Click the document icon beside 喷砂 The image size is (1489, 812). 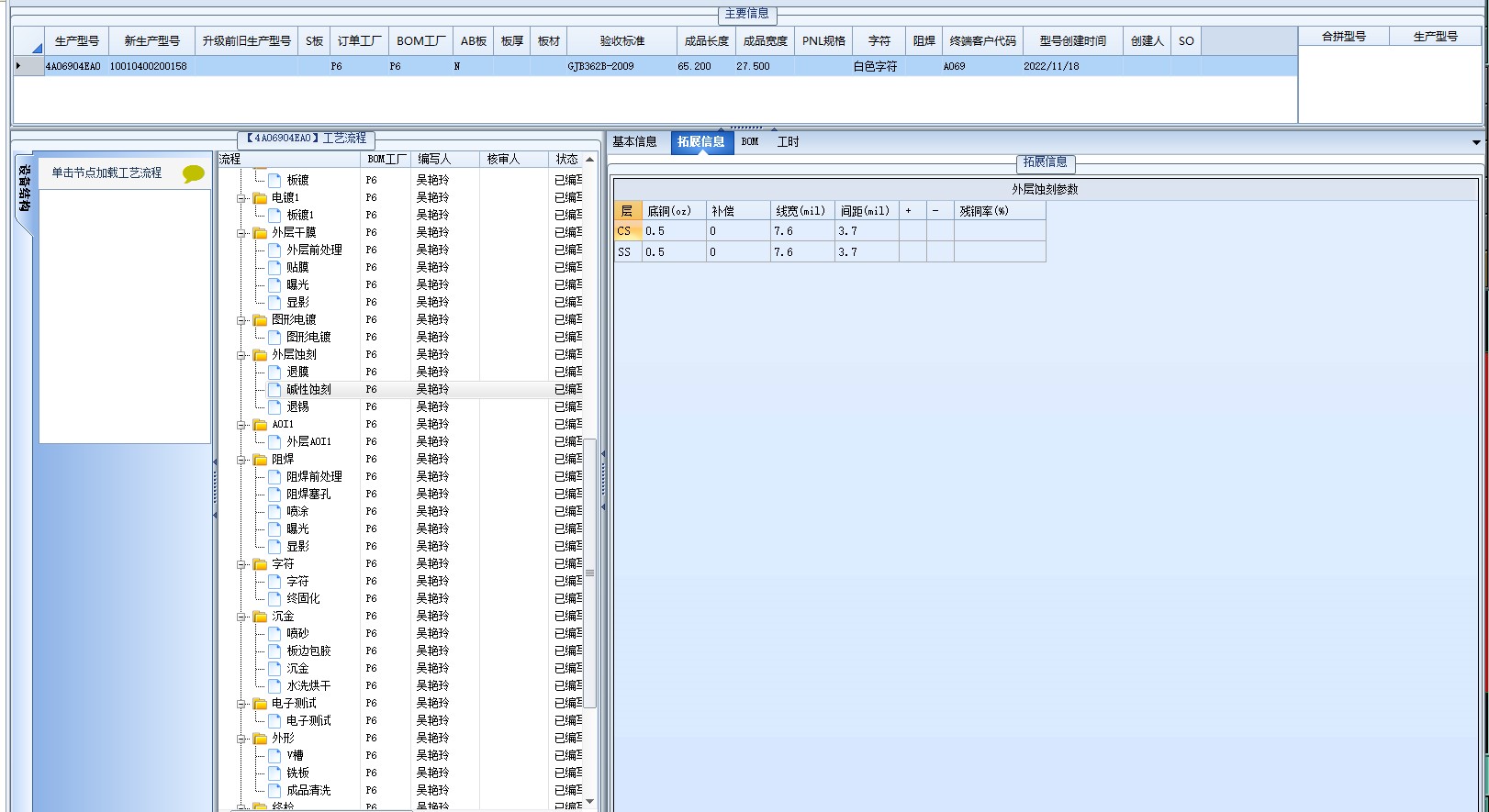click(274, 633)
